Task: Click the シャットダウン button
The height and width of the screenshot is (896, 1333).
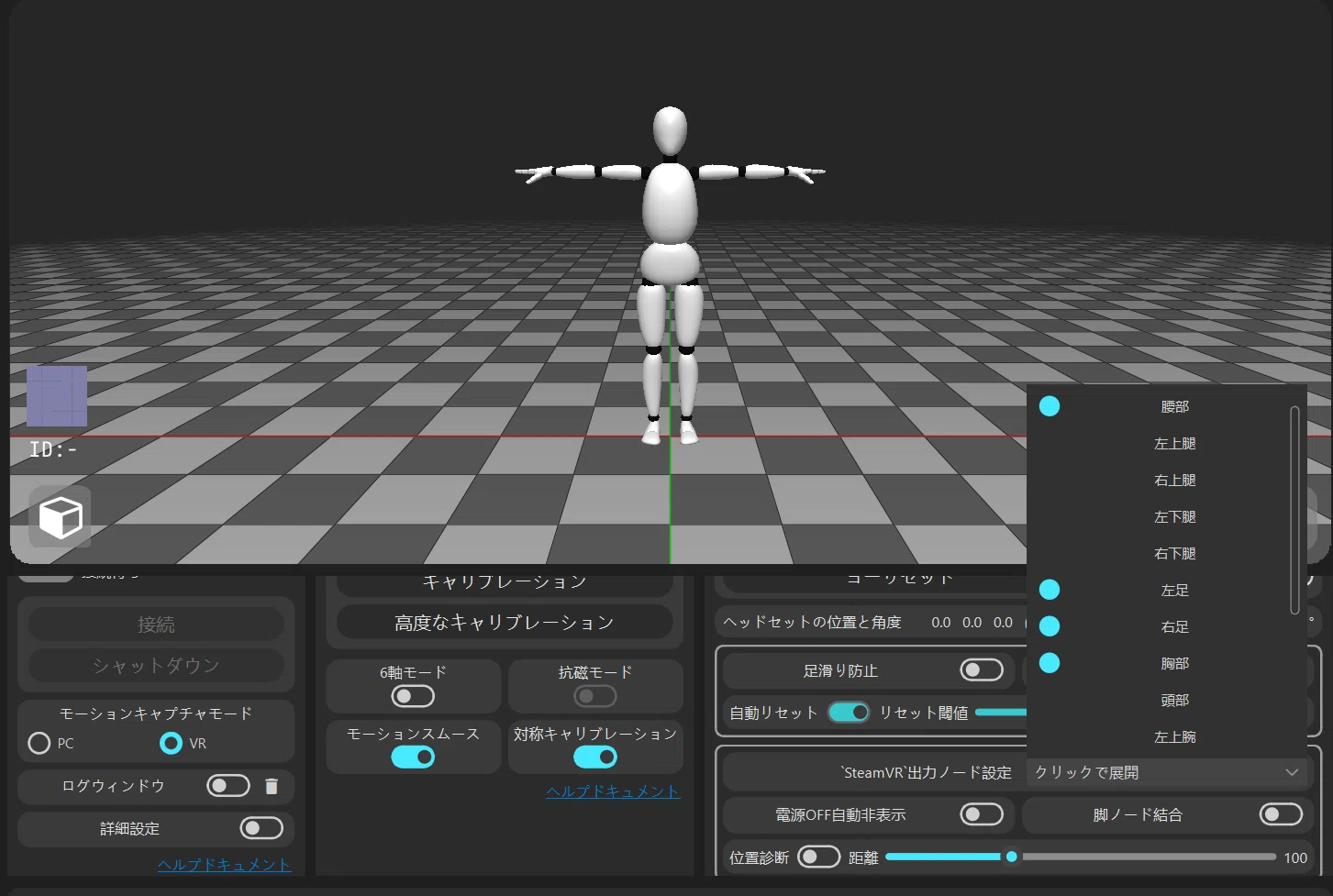Action: (x=156, y=666)
